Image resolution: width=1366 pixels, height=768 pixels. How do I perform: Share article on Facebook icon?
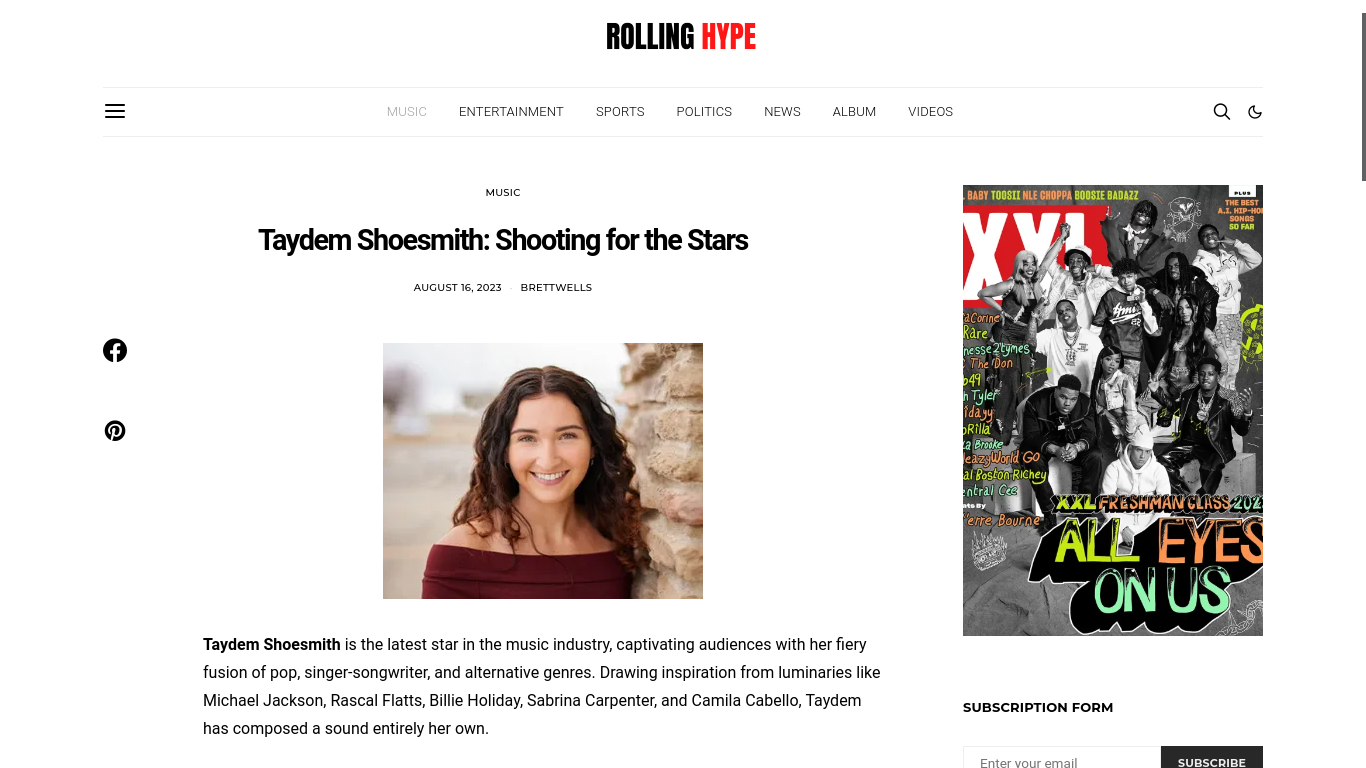115,350
